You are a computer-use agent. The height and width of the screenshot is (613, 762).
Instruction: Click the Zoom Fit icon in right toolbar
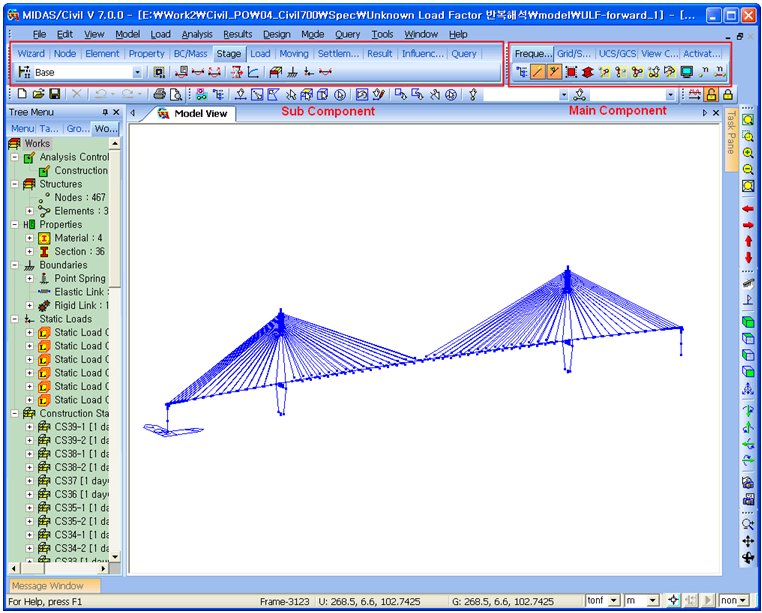pos(748,120)
